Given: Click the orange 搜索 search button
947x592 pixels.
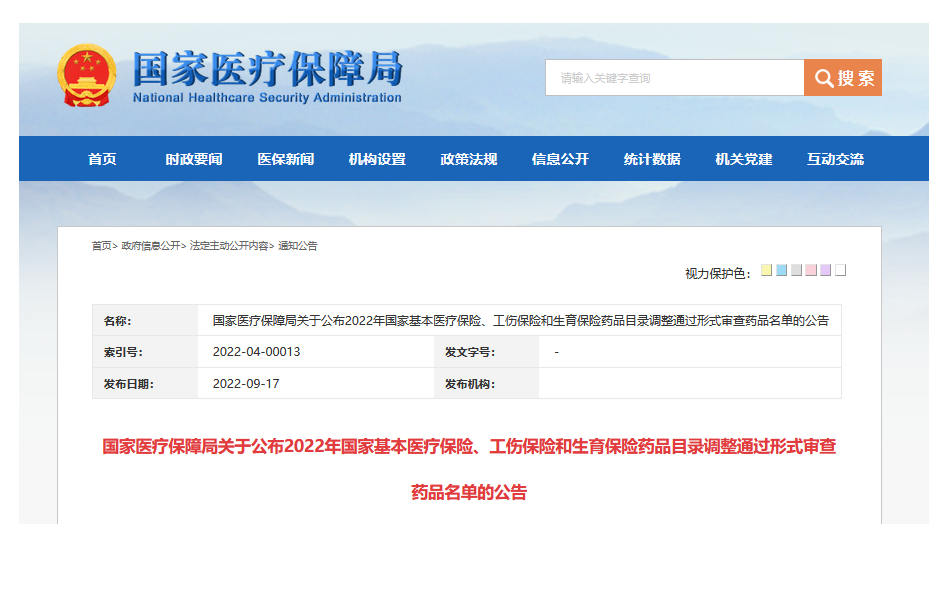Looking at the screenshot, I should (x=842, y=78).
